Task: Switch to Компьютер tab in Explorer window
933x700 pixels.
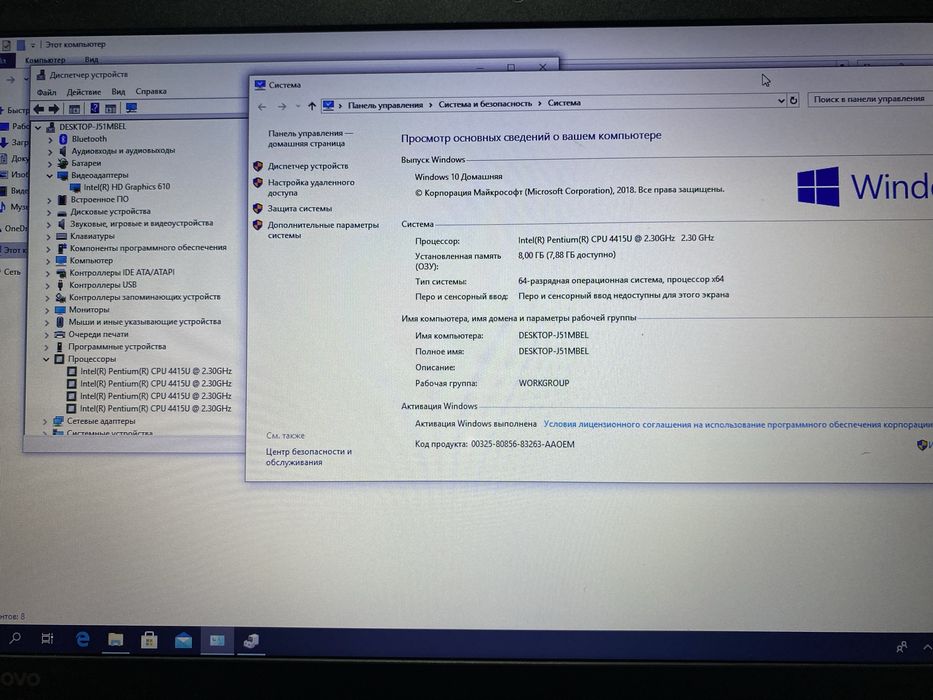Action: (x=45, y=60)
